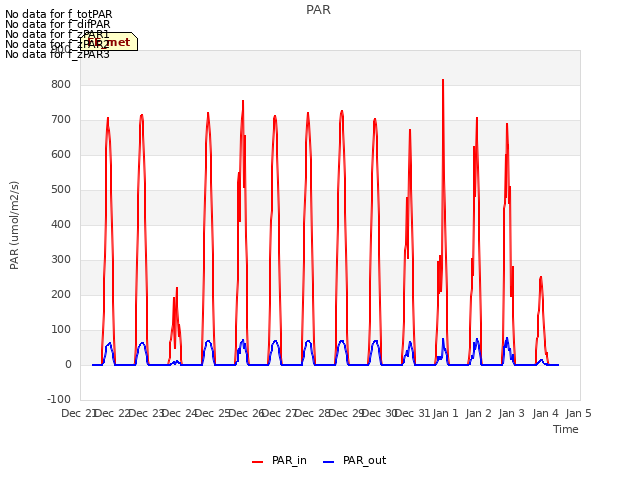
Task: Click the 0 y-axis tick label
Action: [x=68, y=364]
